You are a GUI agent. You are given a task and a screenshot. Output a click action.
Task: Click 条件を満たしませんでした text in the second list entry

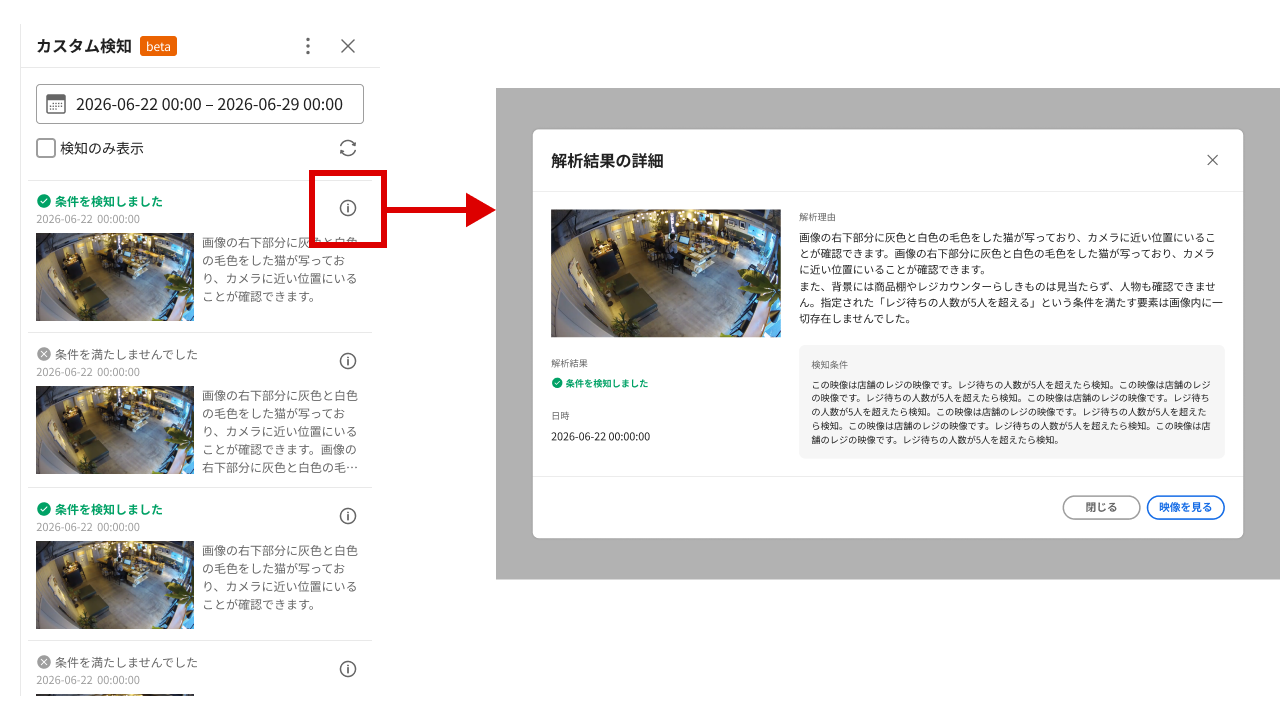pyautogui.click(x=127, y=354)
